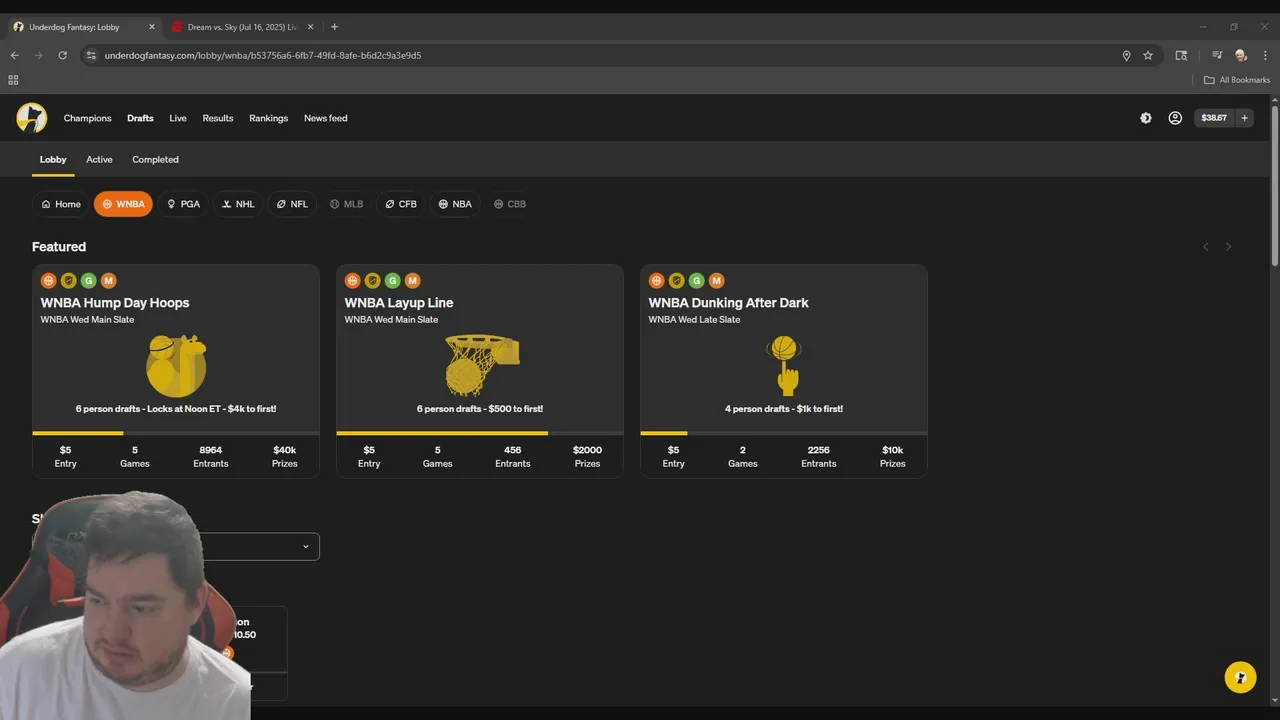1280x720 pixels.
Task: Go to previous featured contests arrow
Action: pyautogui.click(x=1206, y=247)
